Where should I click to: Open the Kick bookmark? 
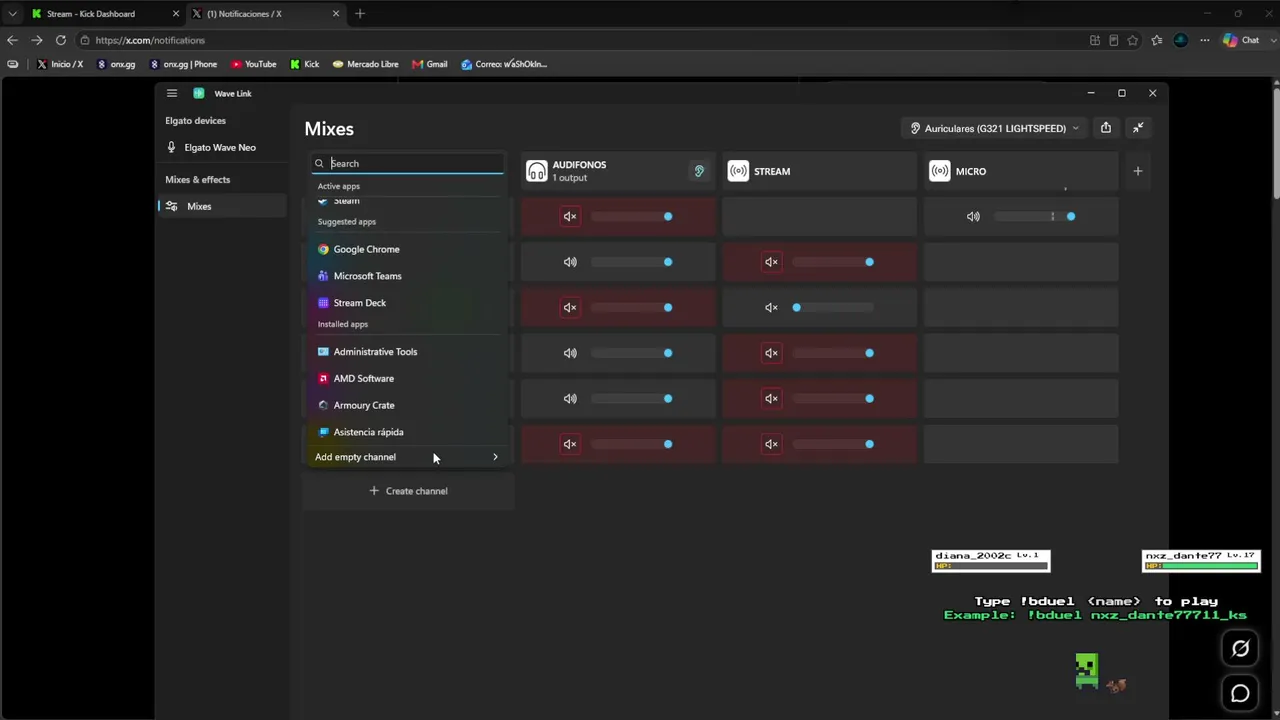point(305,64)
